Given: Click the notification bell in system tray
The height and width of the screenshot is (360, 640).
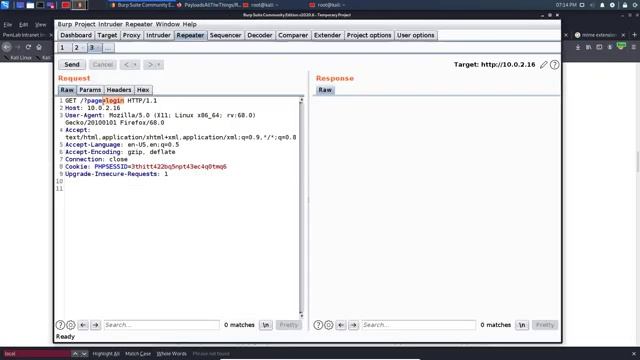Looking at the screenshot, I should pos(602,5).
